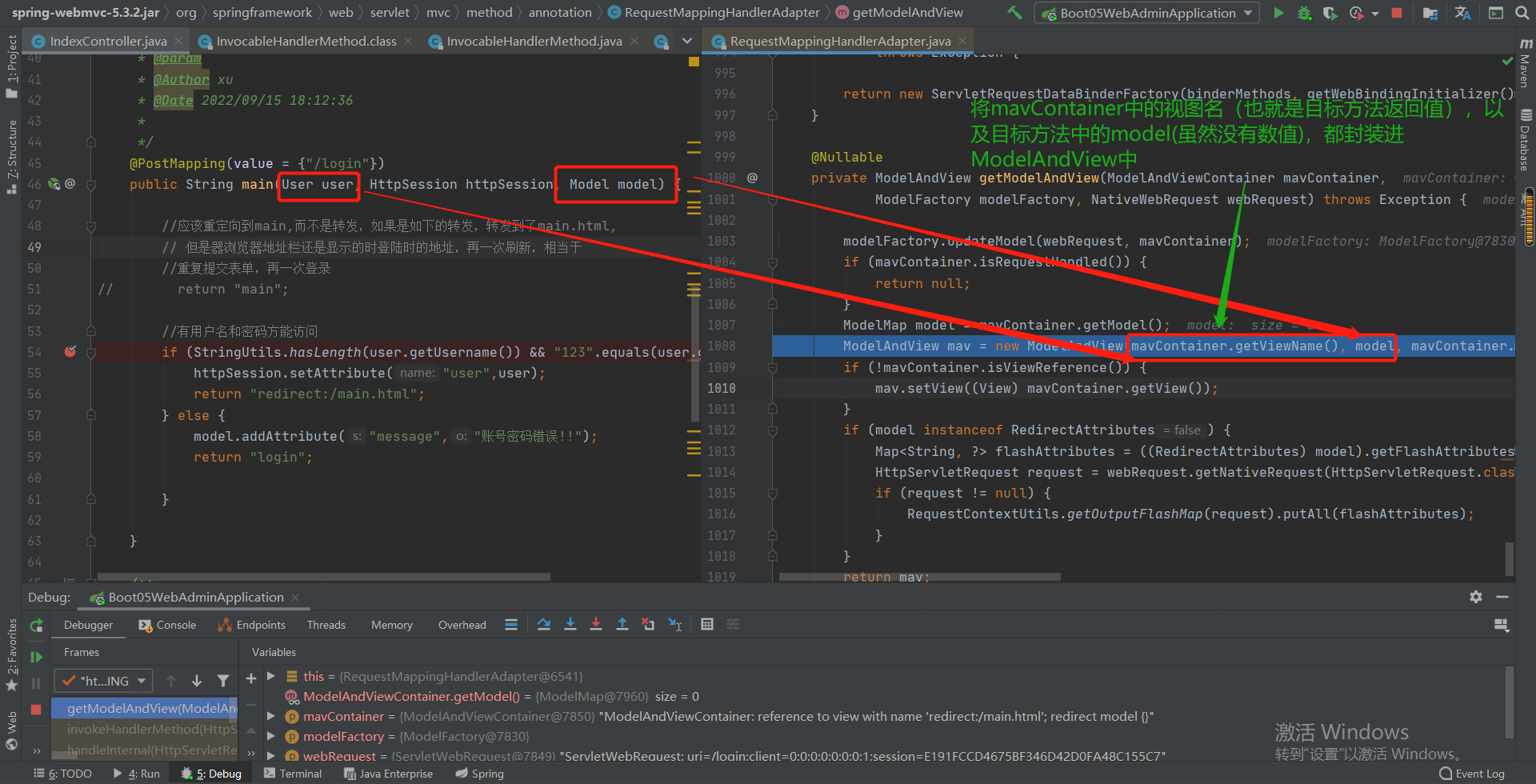Open the Spring tool window
This screenshot has height=784, width=1536.
[x=480, y=774]
